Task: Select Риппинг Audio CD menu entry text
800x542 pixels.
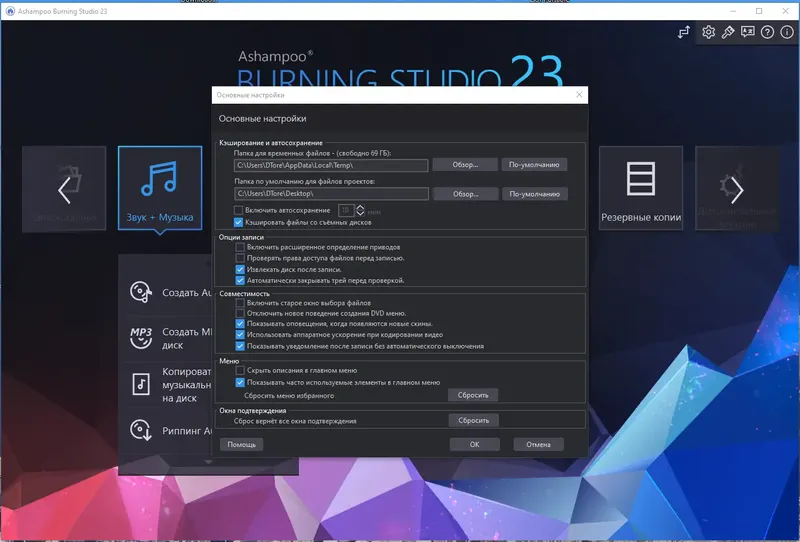Action: click(x=187, y=431)
